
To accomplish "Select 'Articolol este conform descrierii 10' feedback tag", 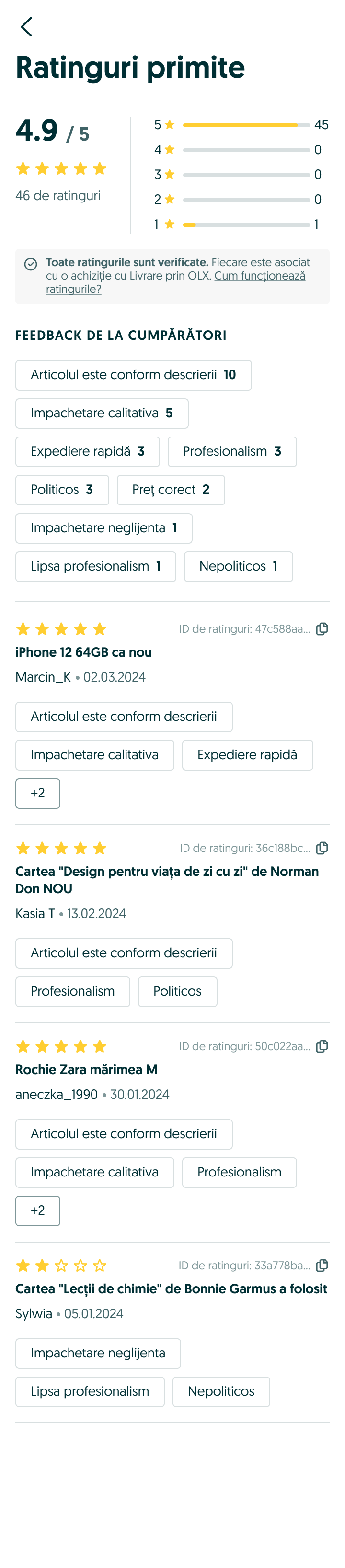I will point(134,375).
